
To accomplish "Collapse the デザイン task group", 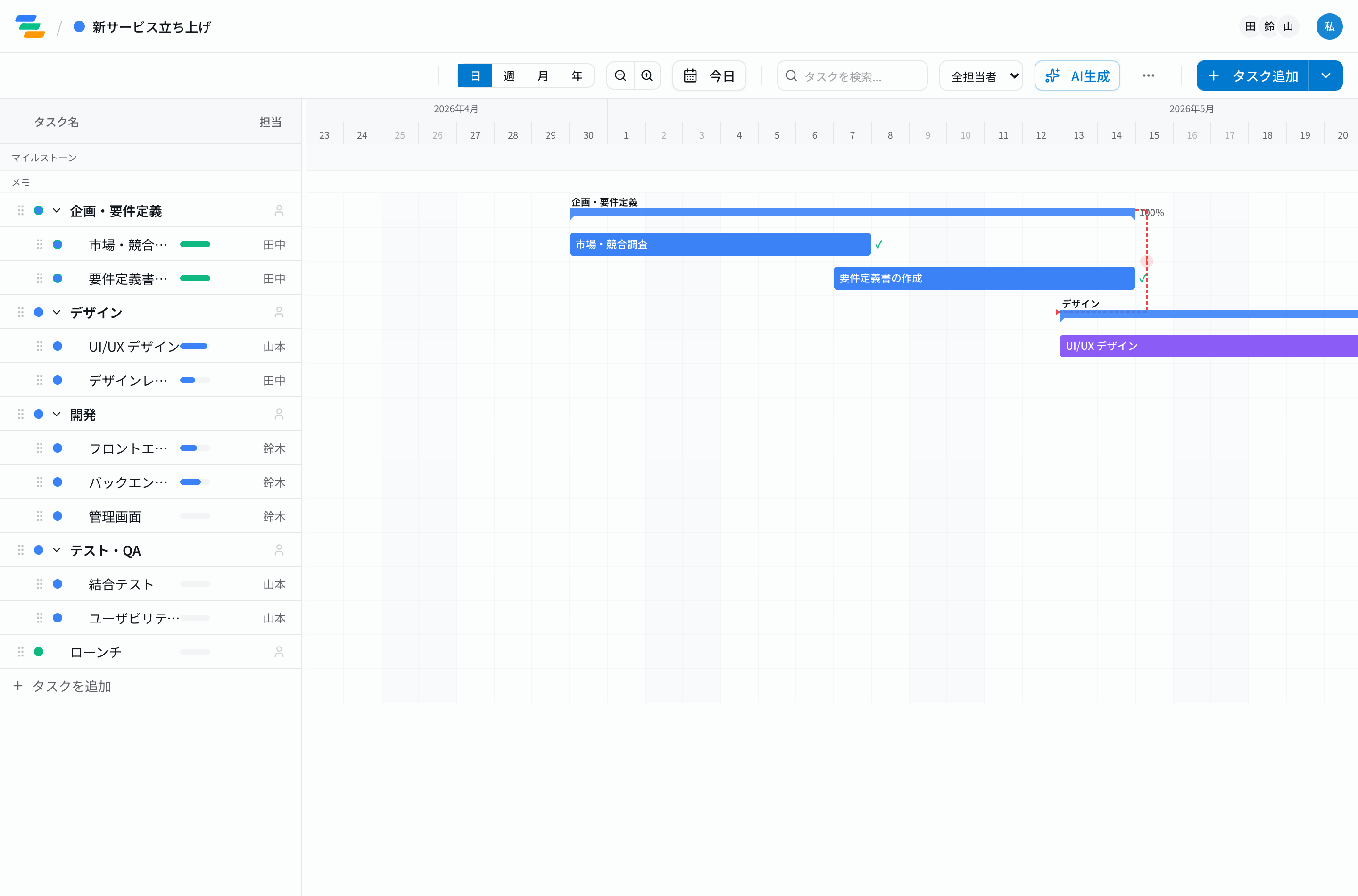I will 57,313.
